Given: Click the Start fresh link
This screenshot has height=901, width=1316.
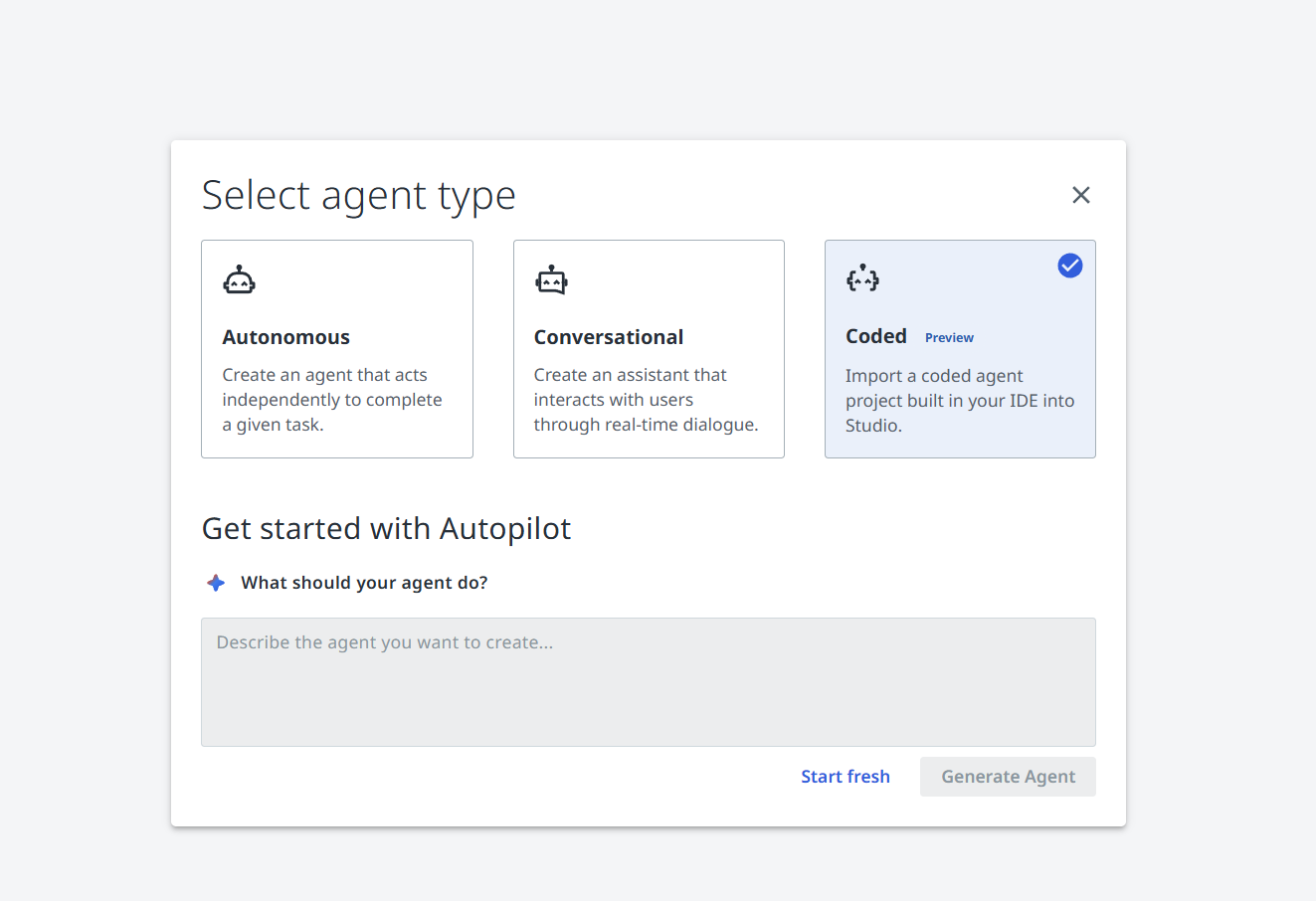Looking at the screenshot, I should coord(846,777).
